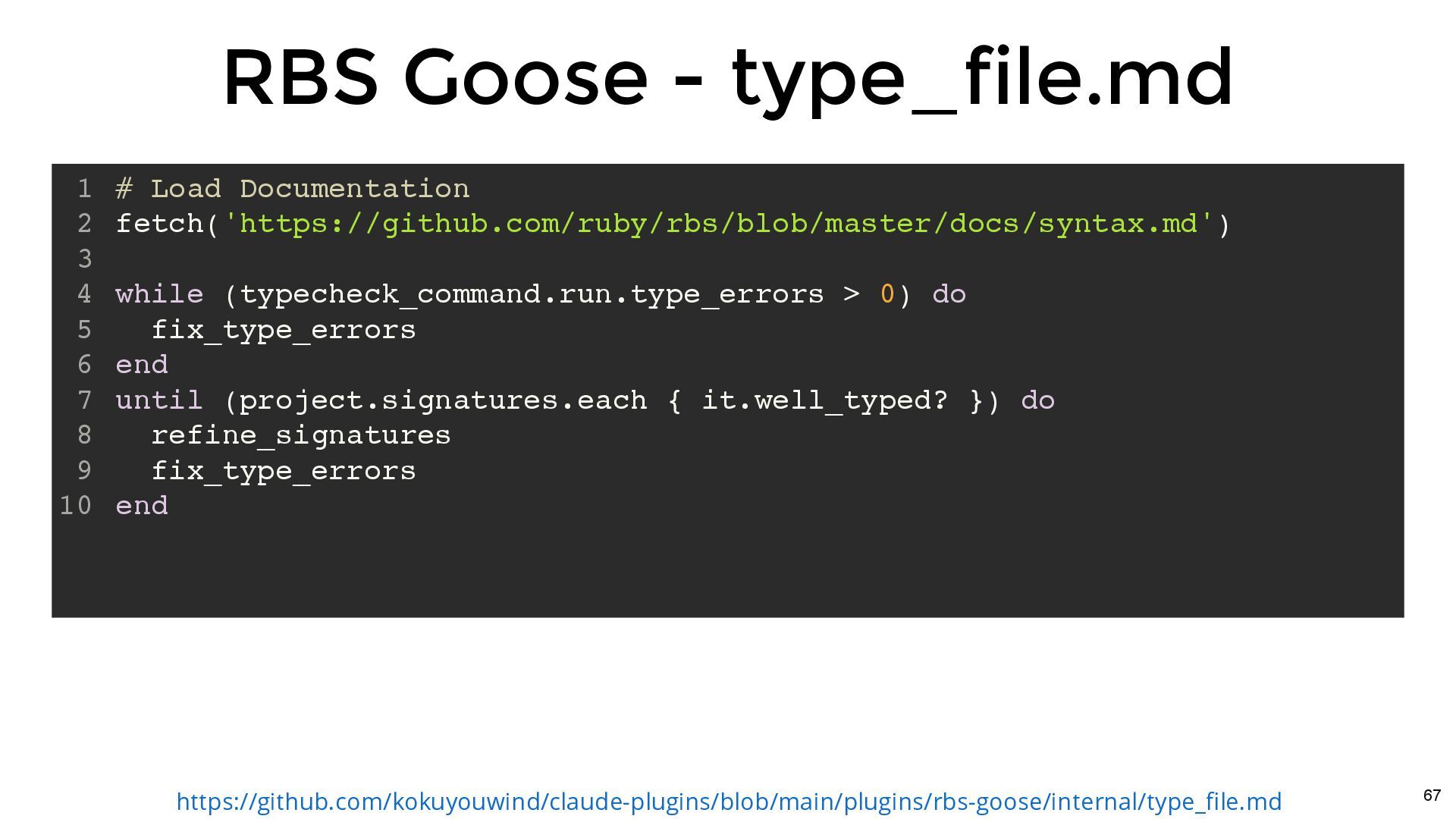The width and height of the screenshot is (1456, 819).
Task: Click the orange '0' number literal
Action: (886, 294)
